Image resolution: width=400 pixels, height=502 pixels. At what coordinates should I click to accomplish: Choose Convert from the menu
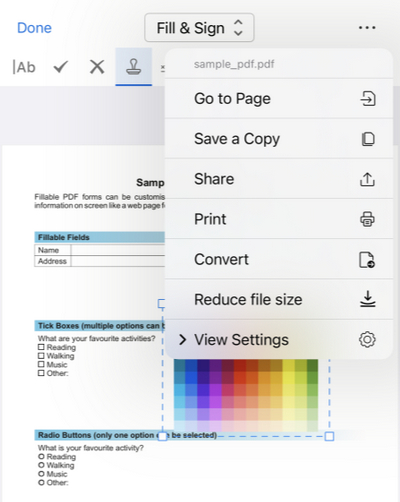[279, 259]
